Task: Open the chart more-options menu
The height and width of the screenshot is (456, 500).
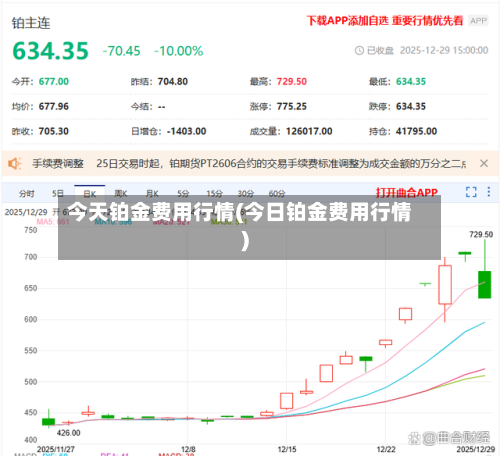Action: tap(489, 192)
